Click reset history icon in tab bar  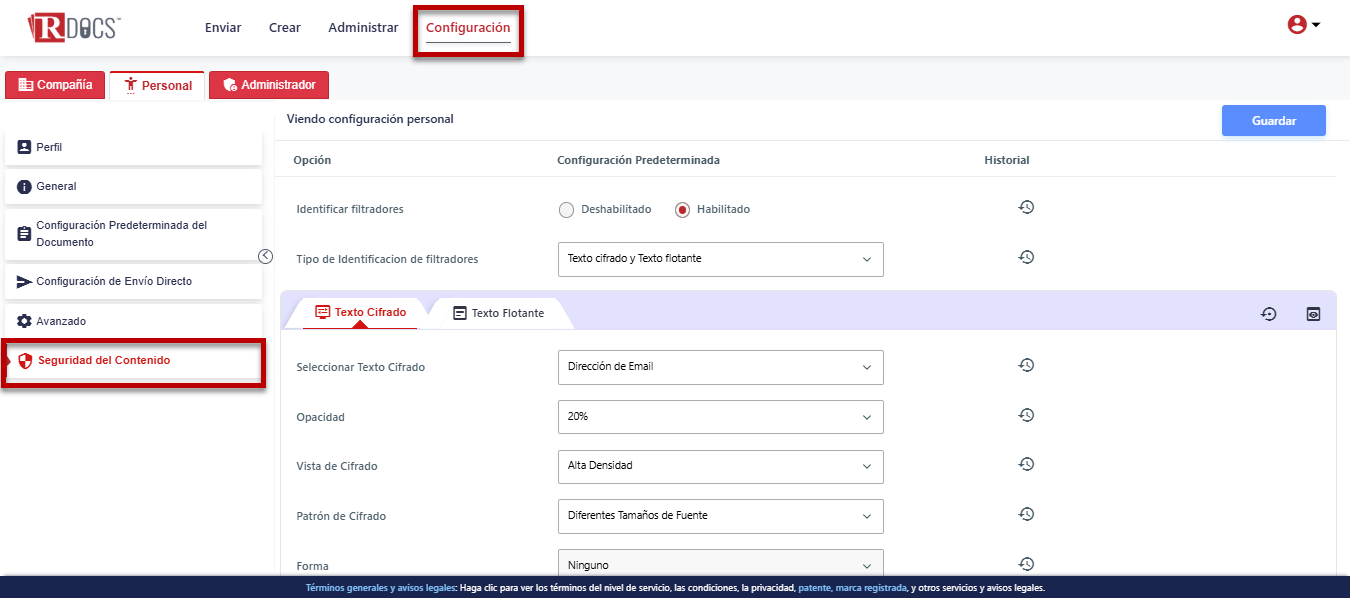coord(1268,314)
